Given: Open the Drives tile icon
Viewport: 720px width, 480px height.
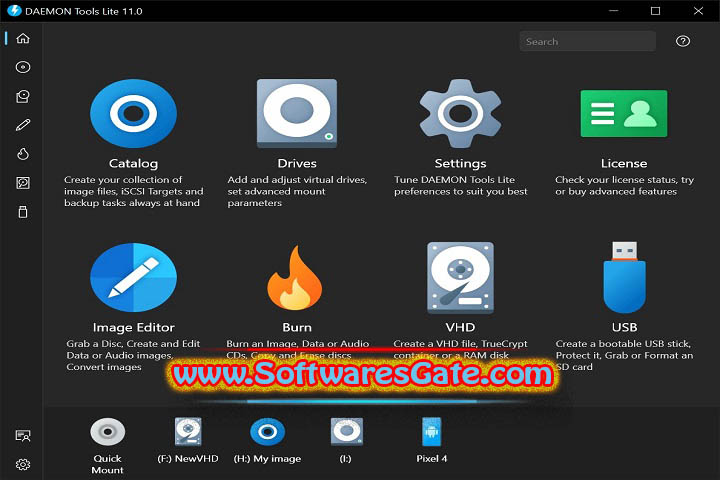Looking at the screenshot, I should [x=297, y=113].
